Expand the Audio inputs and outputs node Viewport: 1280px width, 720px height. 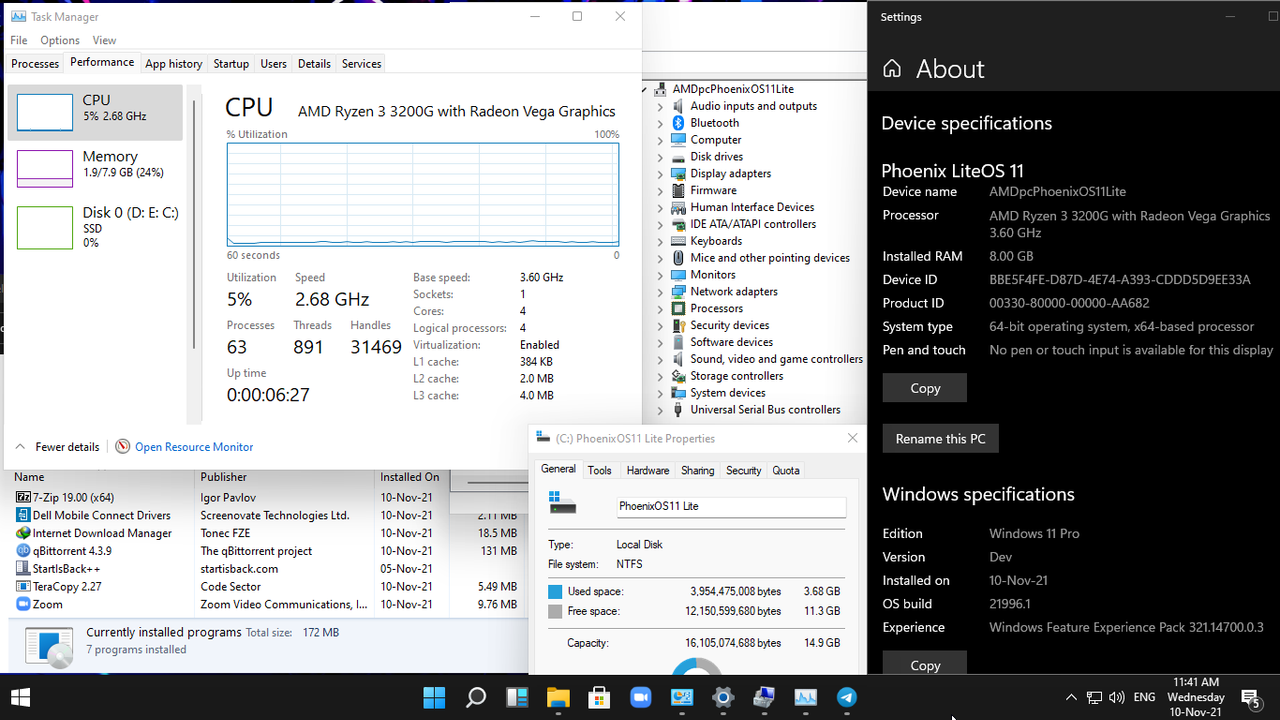(660, 107)
